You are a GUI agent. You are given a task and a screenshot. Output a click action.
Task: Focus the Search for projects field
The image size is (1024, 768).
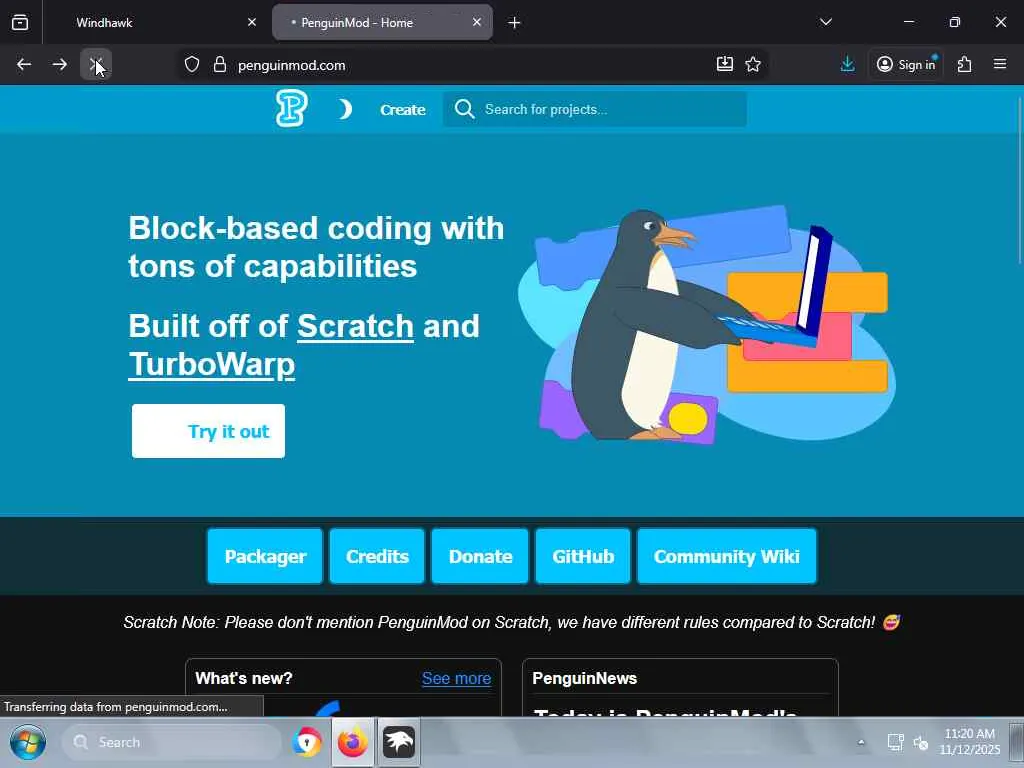pyautogui.click(x=595, y=109)
